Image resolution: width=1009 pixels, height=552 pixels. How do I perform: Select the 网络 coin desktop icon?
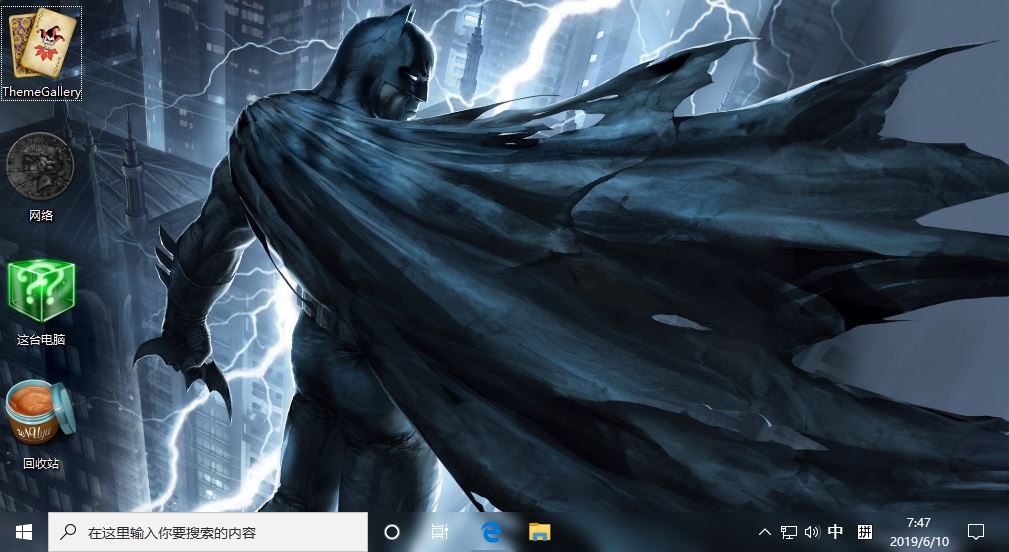(41, 178)
